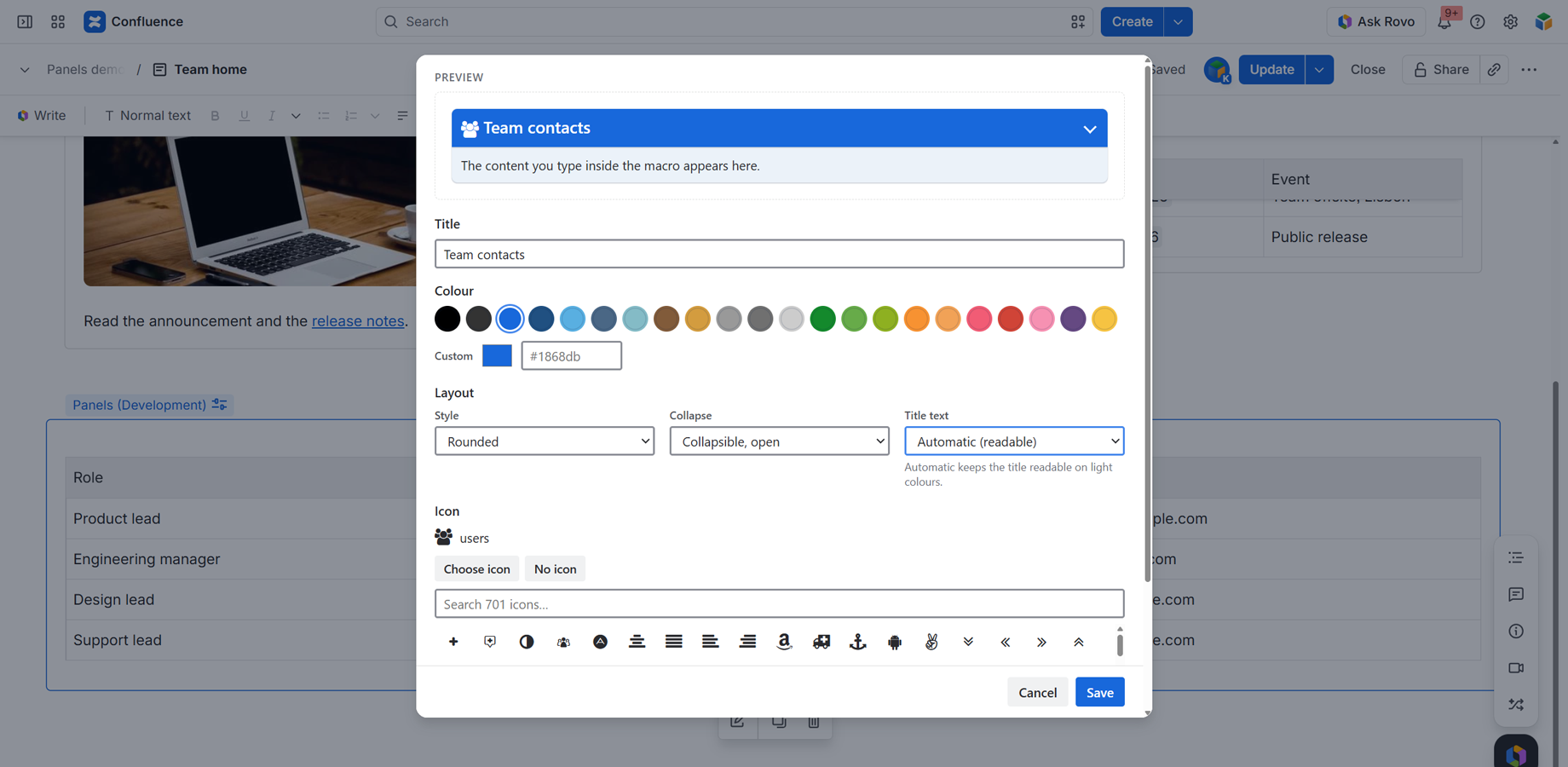Cancel the panel macro dialog
Screen dimensions: 1568x767
pos(1037,692)
